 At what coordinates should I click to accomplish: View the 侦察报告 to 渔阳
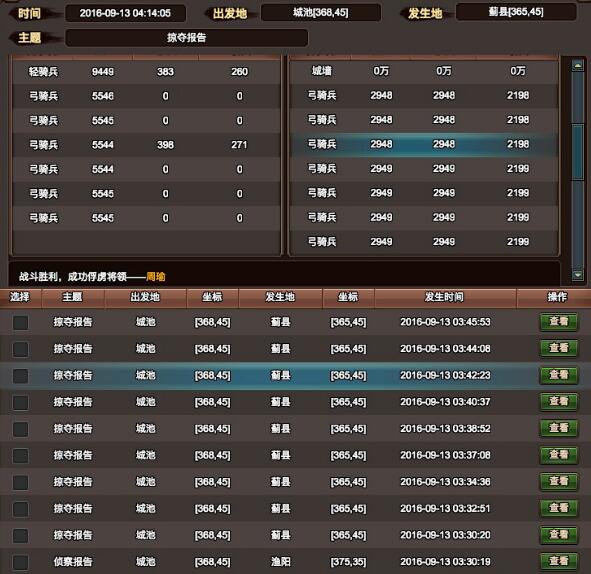point(559,562)
